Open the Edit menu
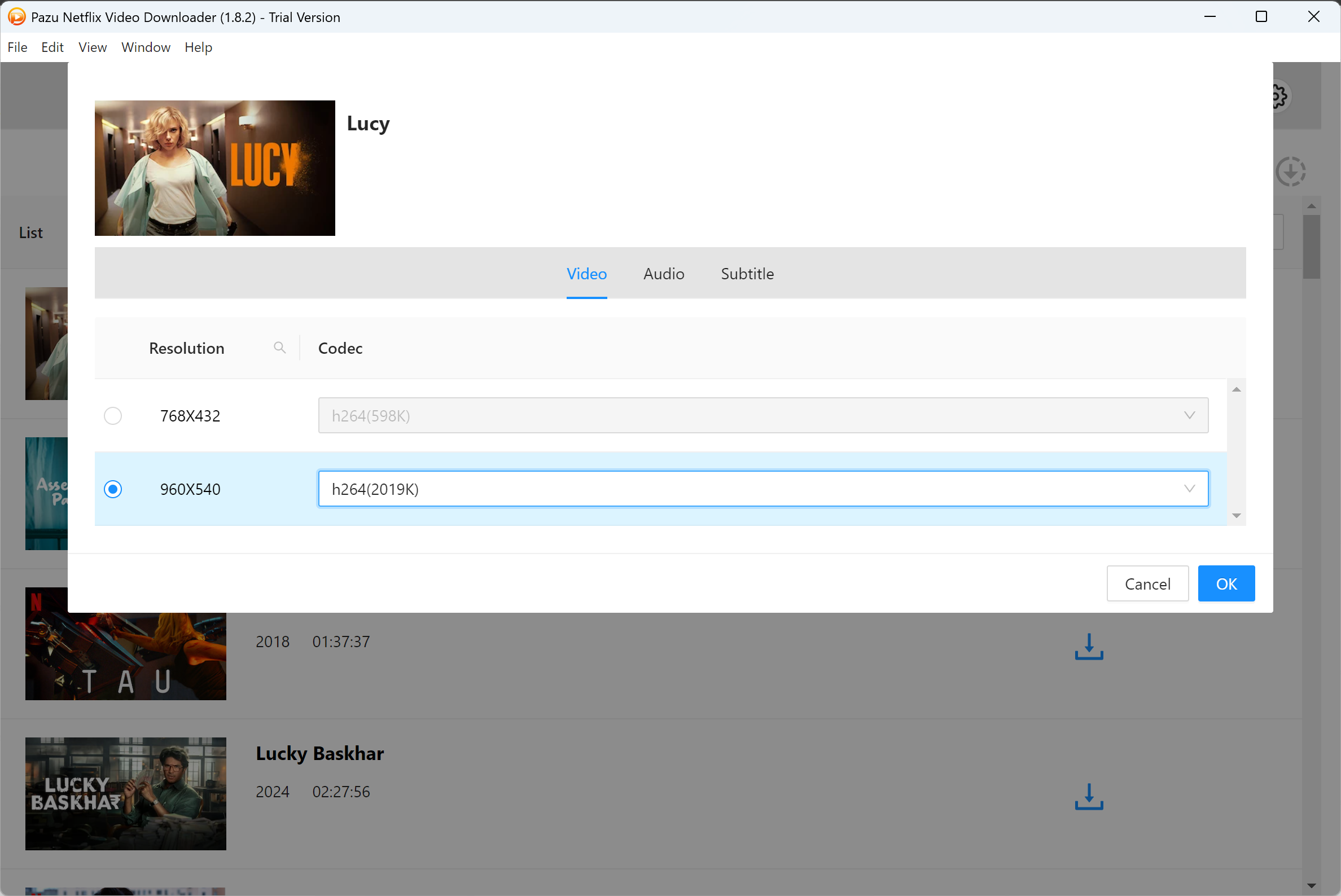 click(x=52, y=47)
